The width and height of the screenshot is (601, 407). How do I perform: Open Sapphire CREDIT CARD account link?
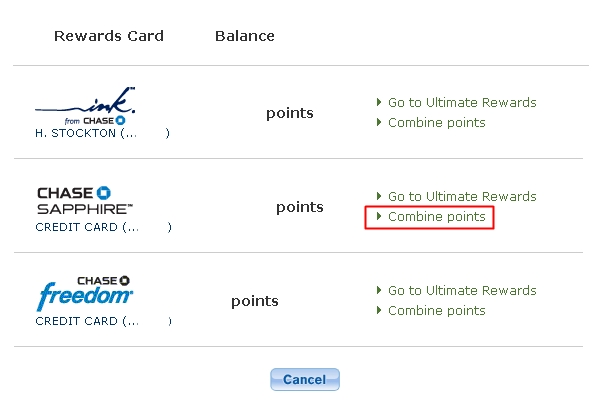click(x=103, y=227)
